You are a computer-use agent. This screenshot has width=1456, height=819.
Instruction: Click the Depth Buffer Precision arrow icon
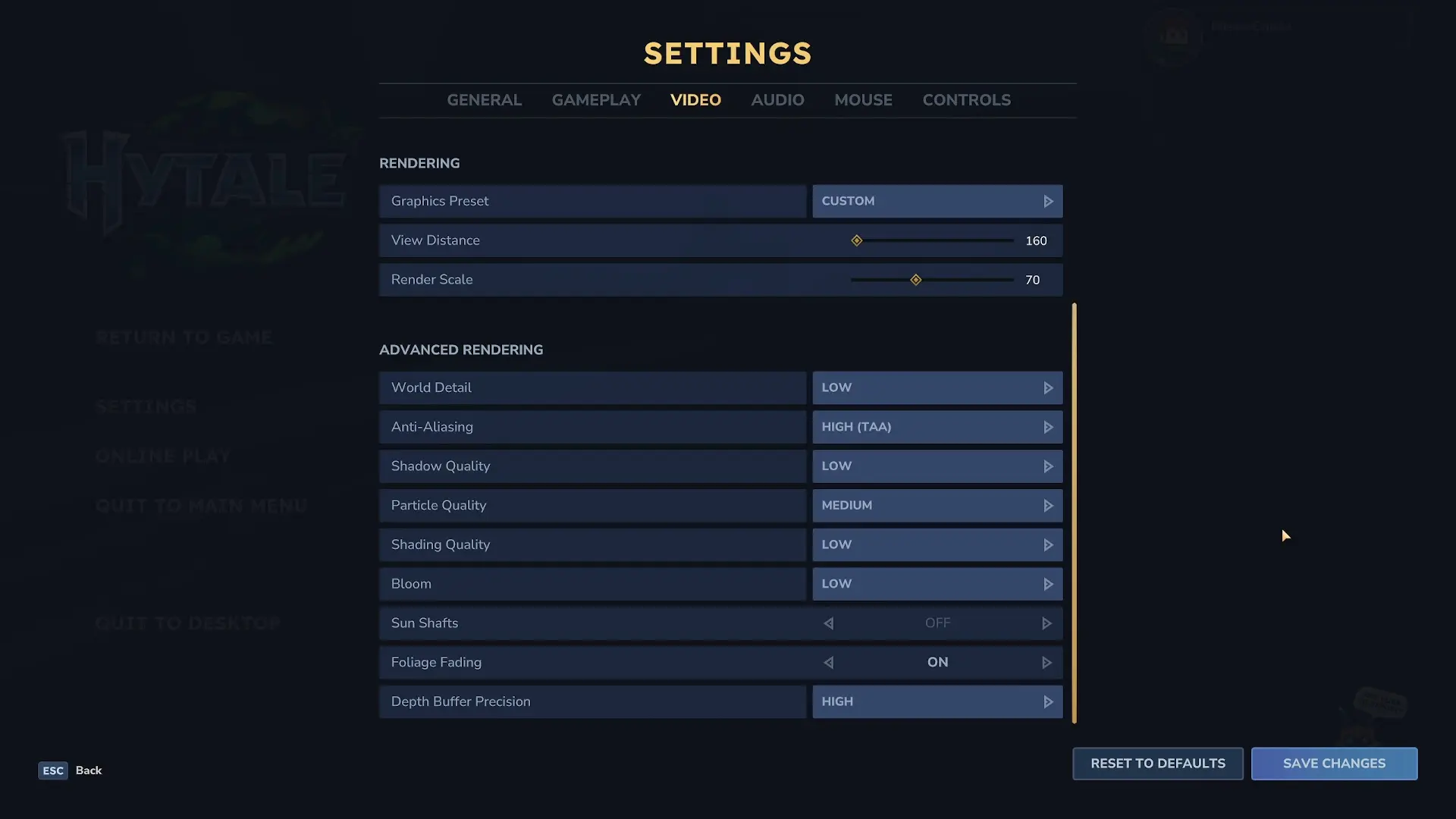(x=1048, y=702)
